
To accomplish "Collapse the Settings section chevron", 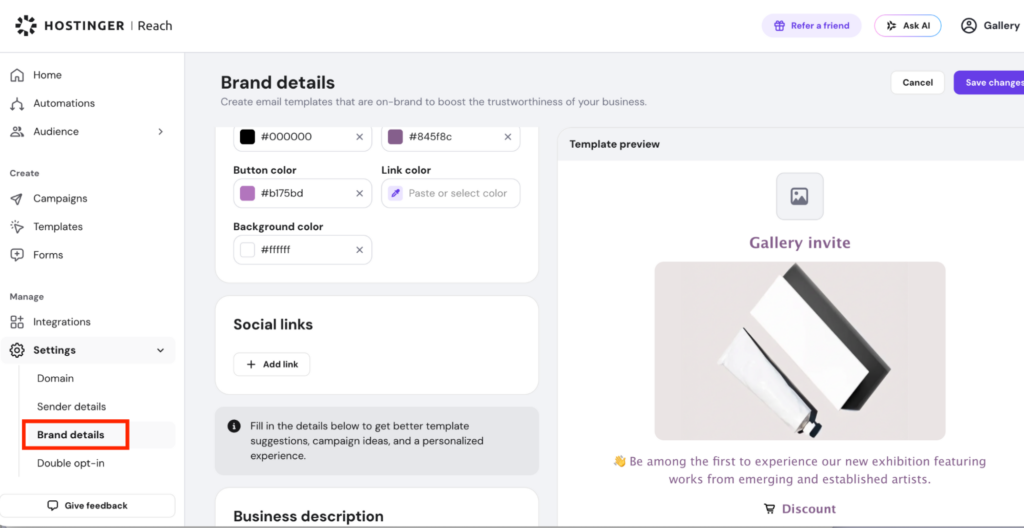I will (161, 350).
